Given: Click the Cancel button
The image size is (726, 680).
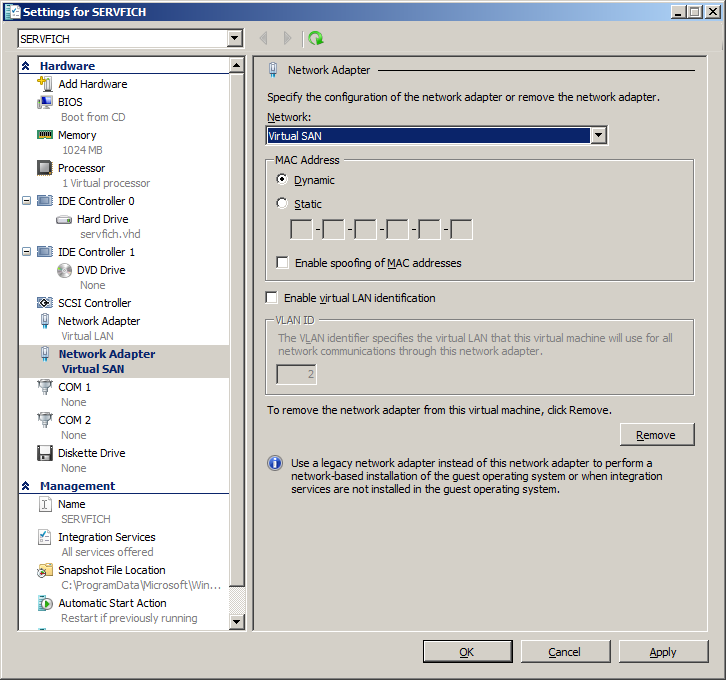Looking at the screenshot, I should (565, 651).
